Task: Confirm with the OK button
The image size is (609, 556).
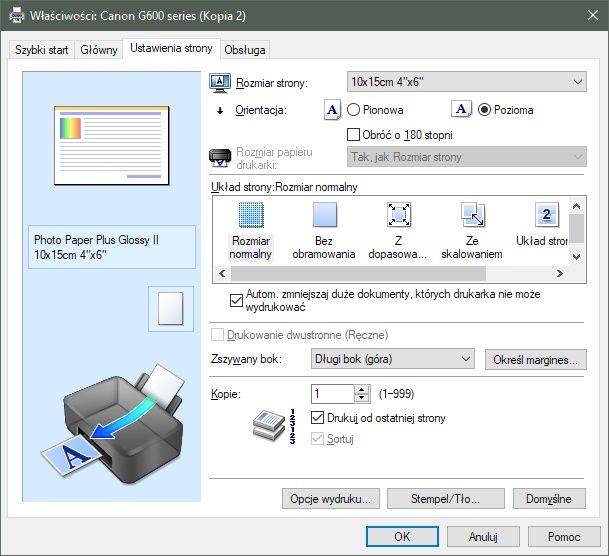Action: [402, 537]
